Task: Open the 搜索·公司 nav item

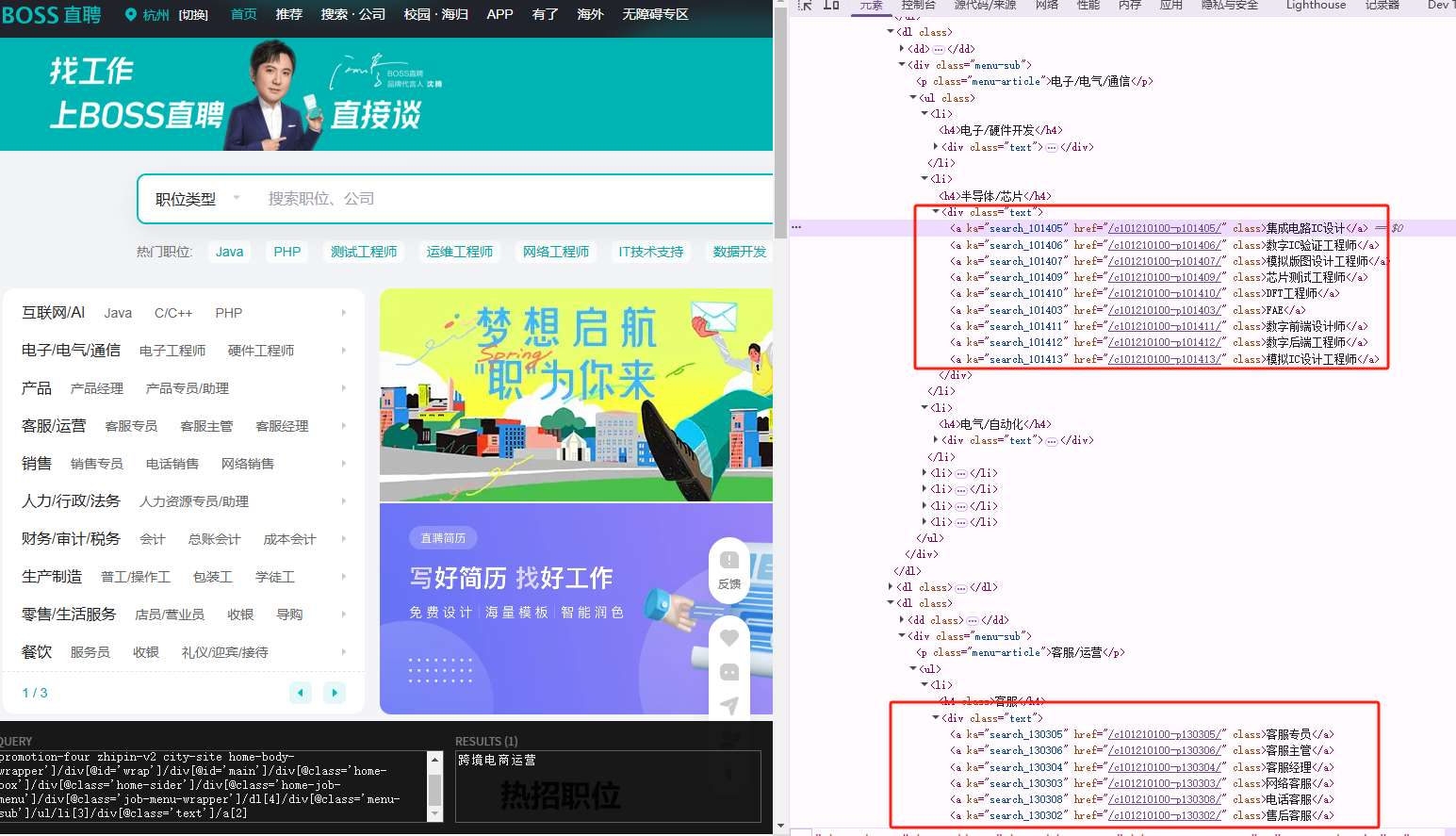Action: coord(353,15)
